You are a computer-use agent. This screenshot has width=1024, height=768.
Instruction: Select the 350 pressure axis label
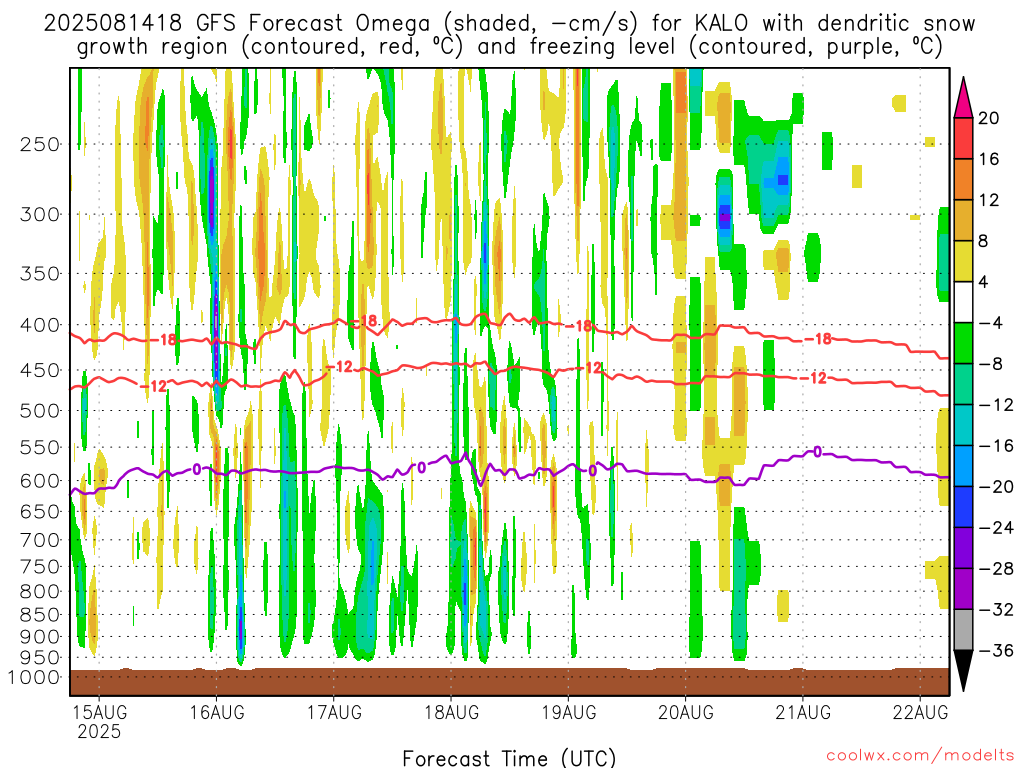point(40,274)
